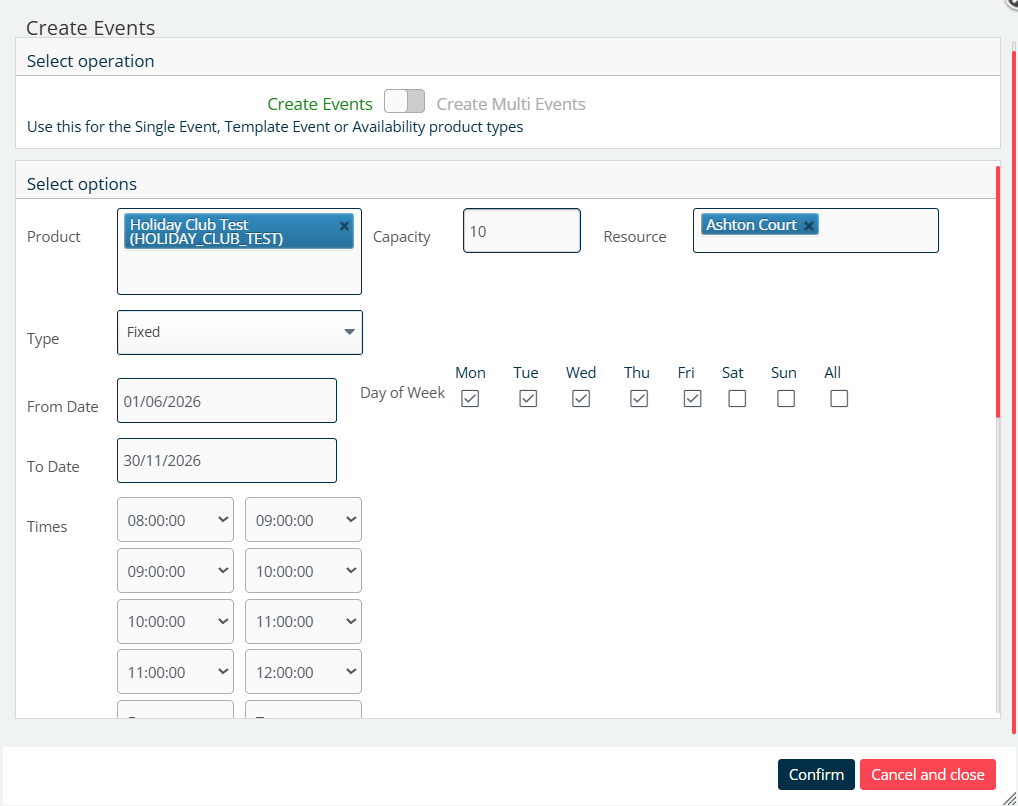Open the 09:00:00 end time dropdown in the first row
This screenshot has height=806, width=1018.
303,520
